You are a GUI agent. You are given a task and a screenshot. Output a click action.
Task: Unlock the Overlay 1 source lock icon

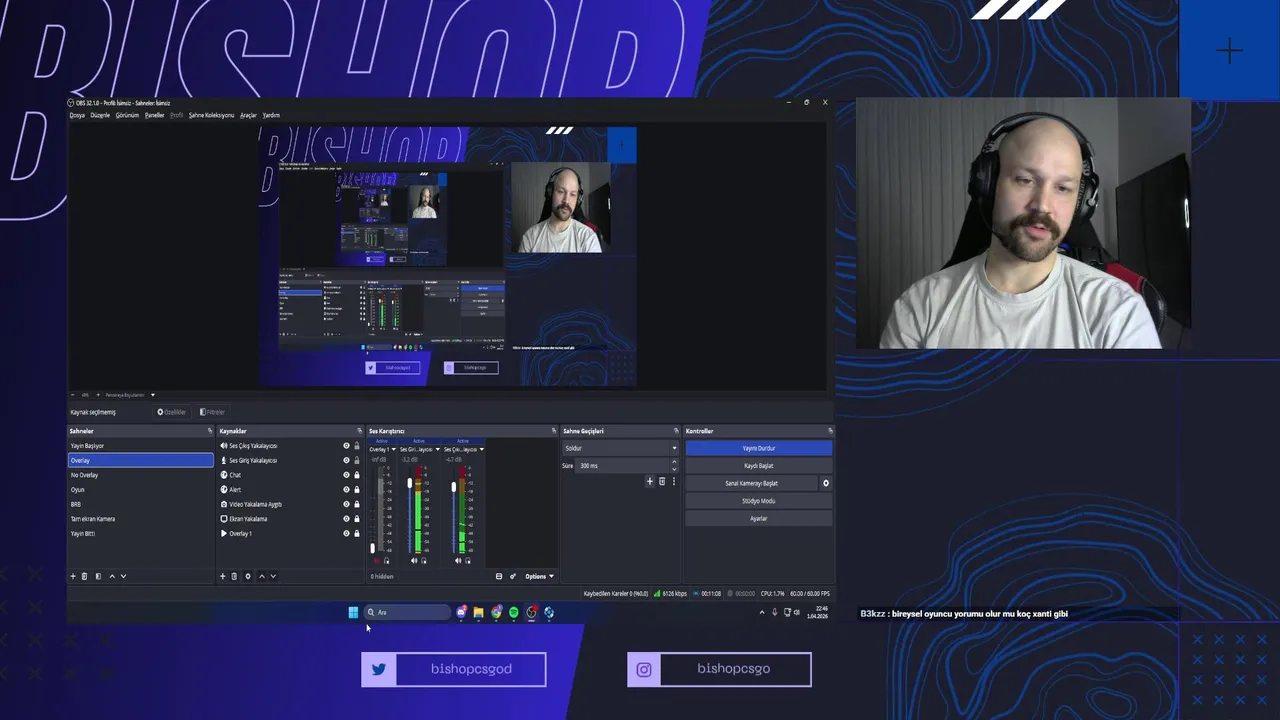[357, 534]
